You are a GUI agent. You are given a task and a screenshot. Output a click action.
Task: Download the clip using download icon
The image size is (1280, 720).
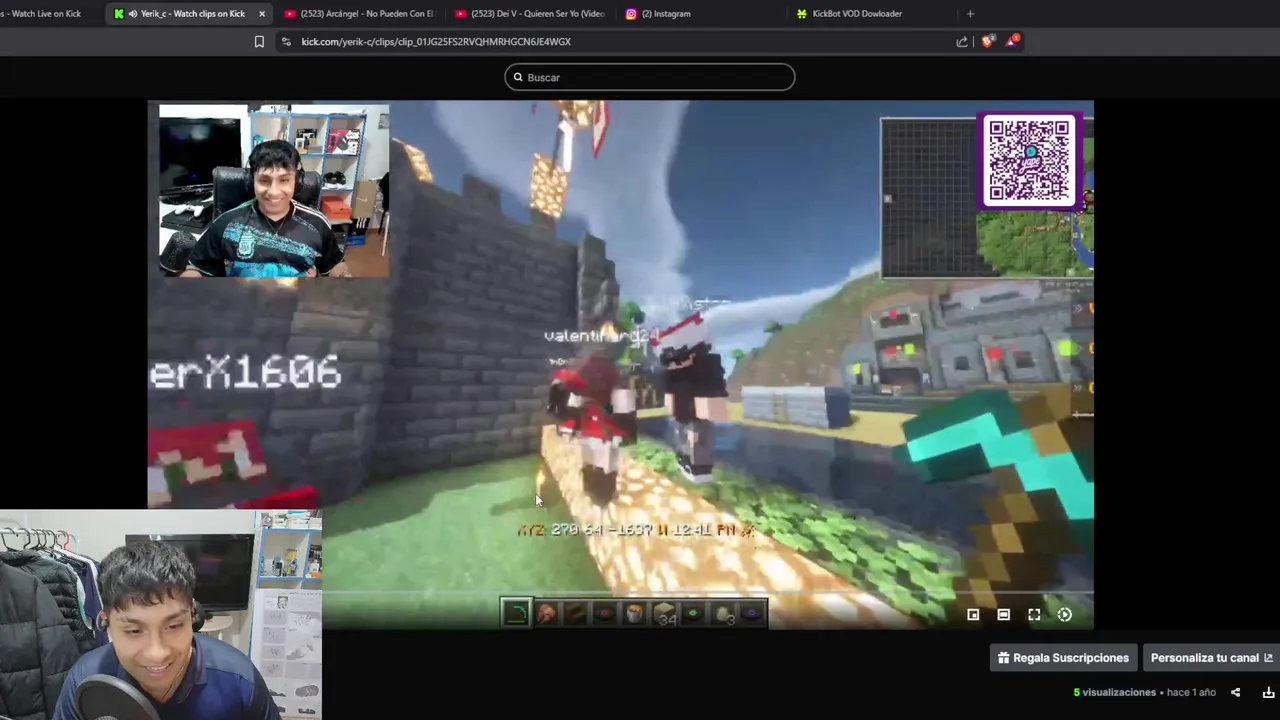point(1268,692)
